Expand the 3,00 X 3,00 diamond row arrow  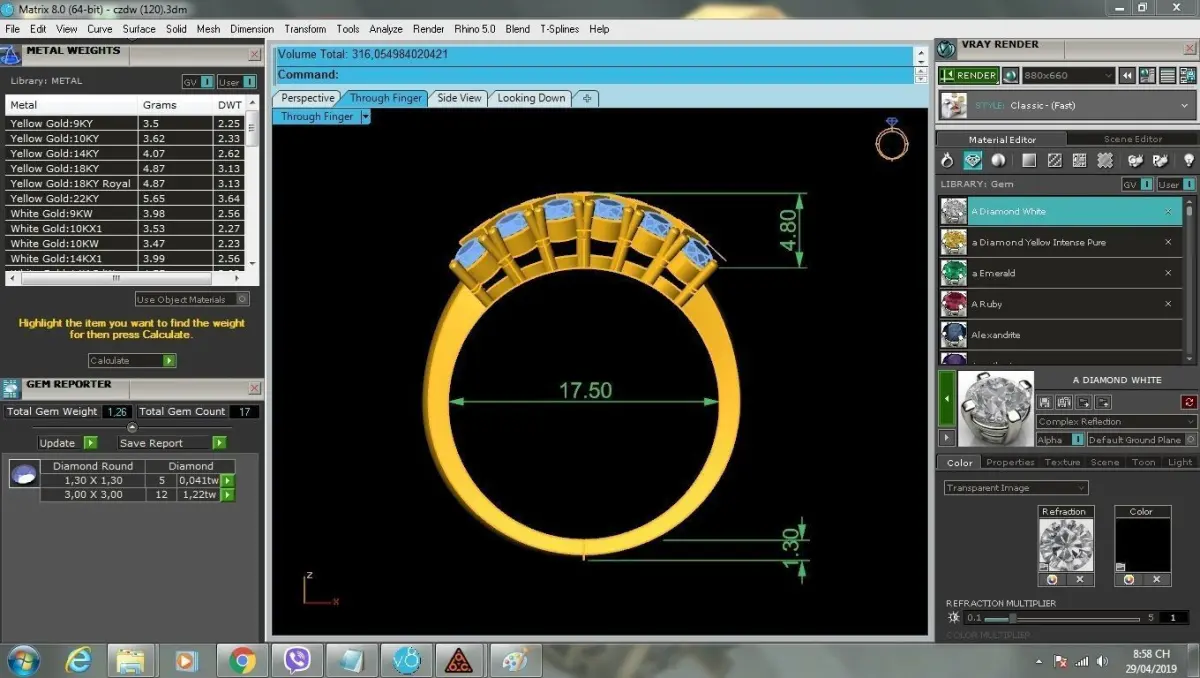(x=228, y=495)
